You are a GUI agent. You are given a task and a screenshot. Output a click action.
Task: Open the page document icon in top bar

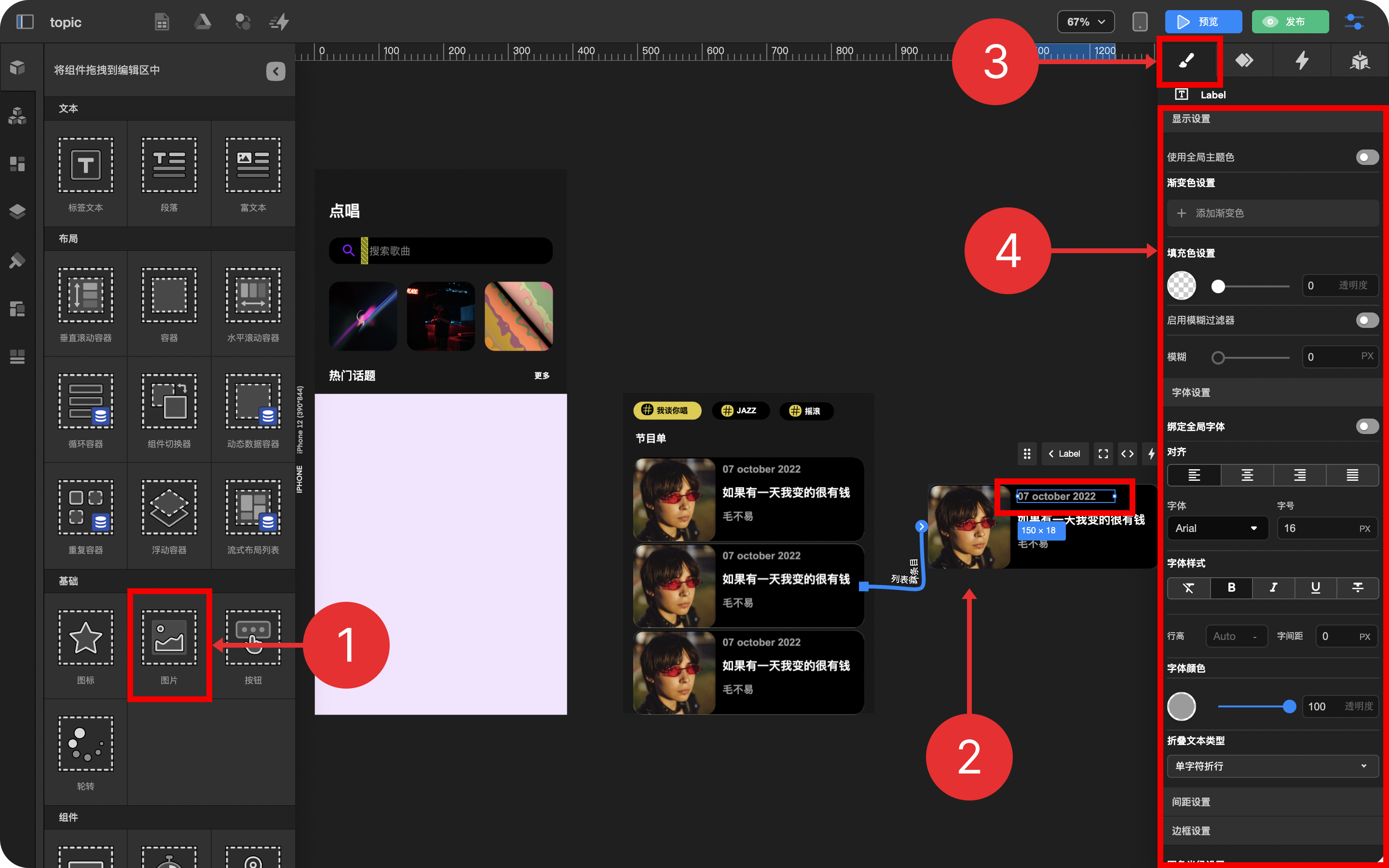(x=162, y=22)
